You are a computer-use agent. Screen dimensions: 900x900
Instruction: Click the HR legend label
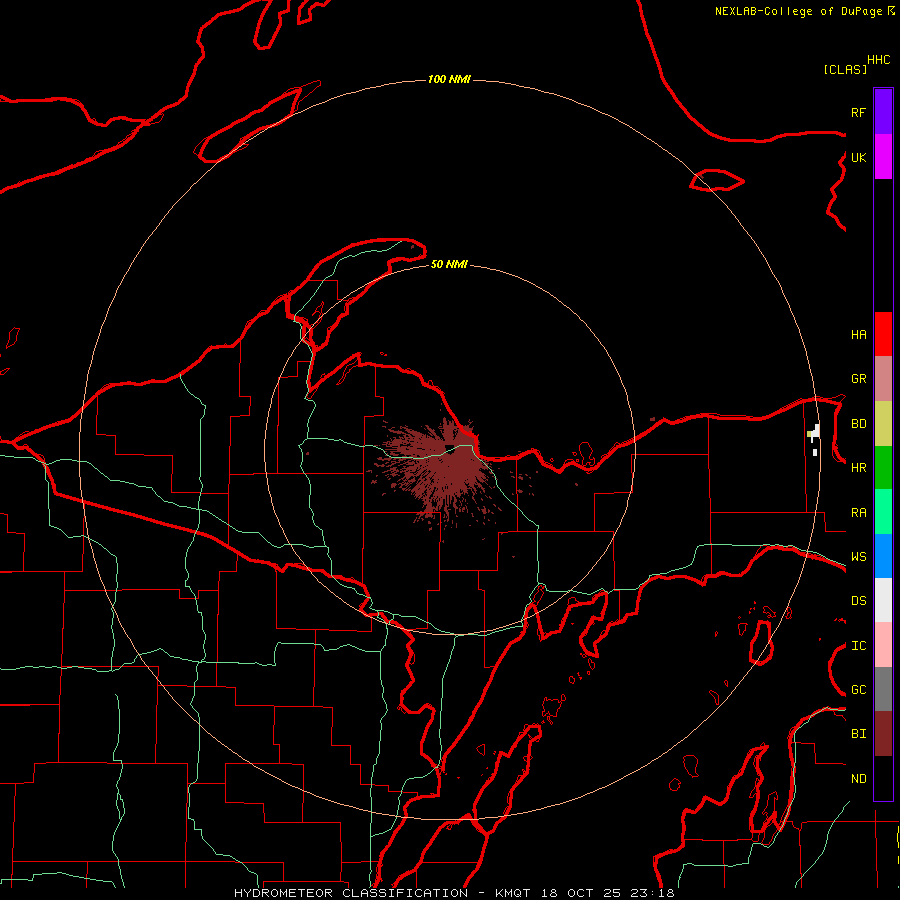click(x=858, y=468)
